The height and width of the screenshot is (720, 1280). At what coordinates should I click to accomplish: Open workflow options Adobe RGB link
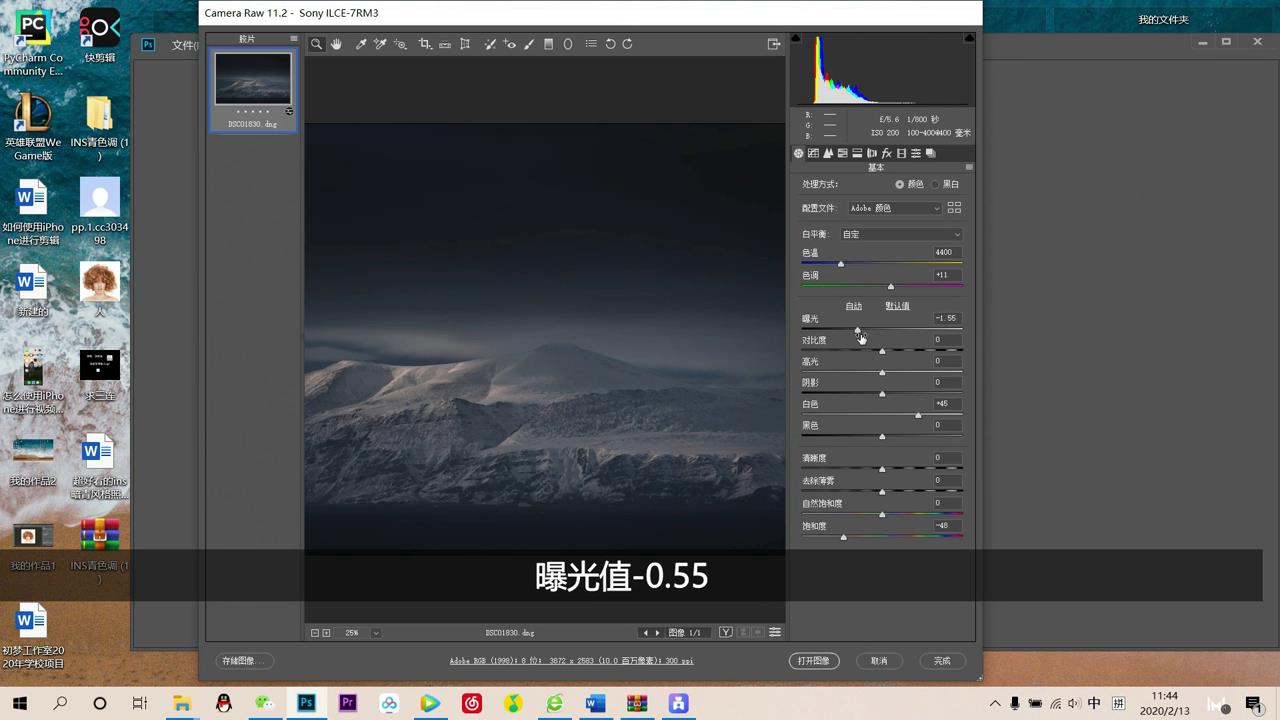[x=571, y=661]
